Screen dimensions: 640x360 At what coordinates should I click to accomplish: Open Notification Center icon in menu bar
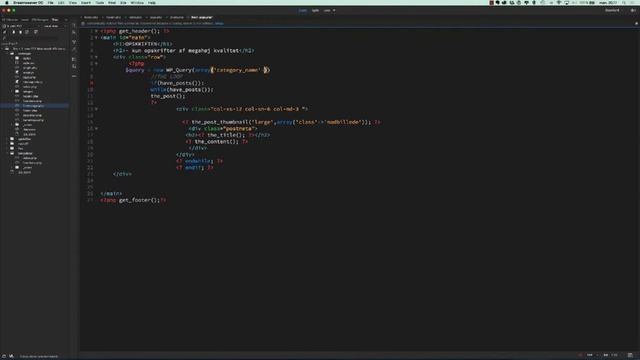(633, 2)
